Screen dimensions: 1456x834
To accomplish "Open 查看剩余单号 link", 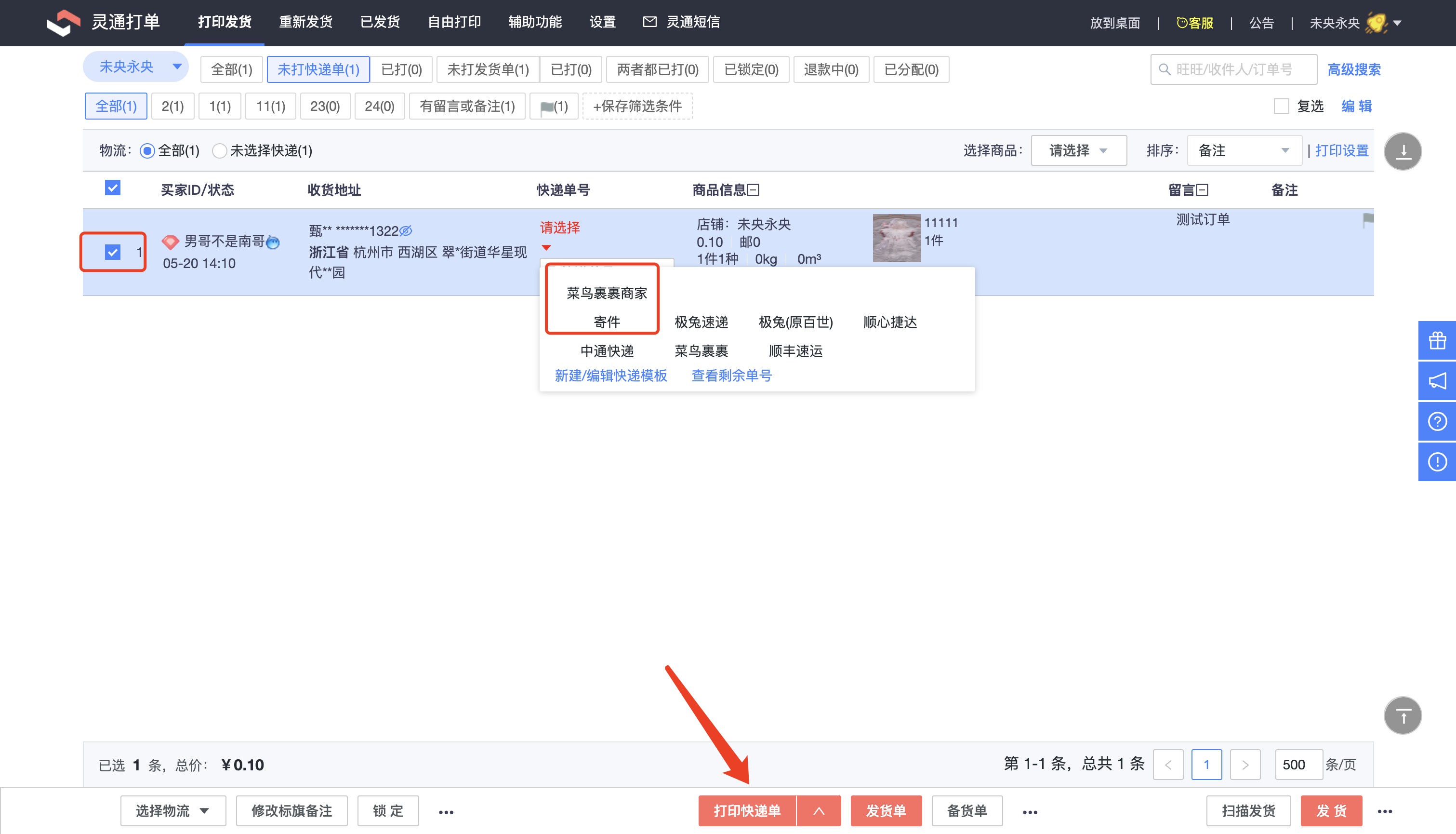I will [x=731, y=375].
